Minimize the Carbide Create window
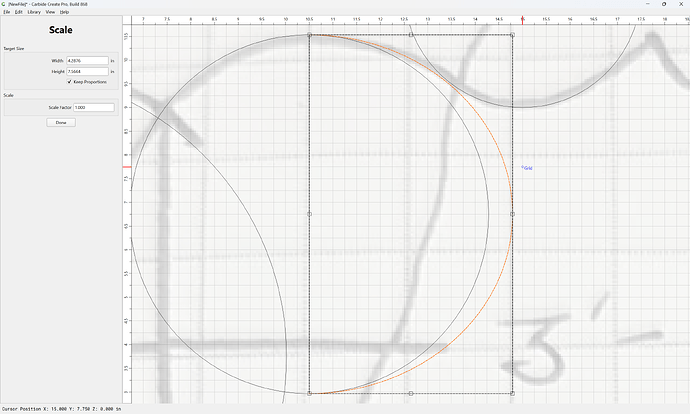The height and width of the screenshot is (414, 690). click(x=648, y=4)
